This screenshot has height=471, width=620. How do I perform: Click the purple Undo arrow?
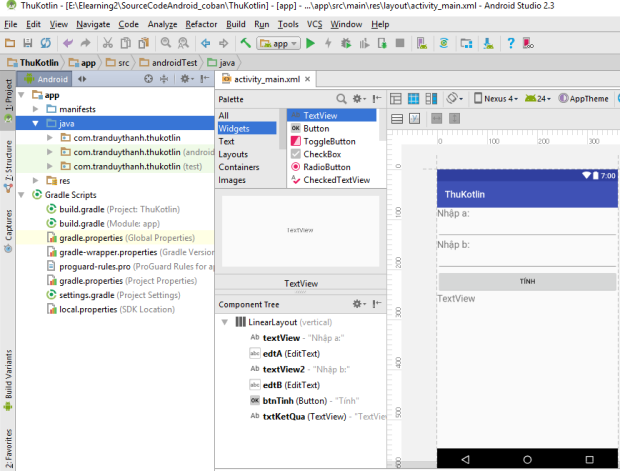point(68,43)
